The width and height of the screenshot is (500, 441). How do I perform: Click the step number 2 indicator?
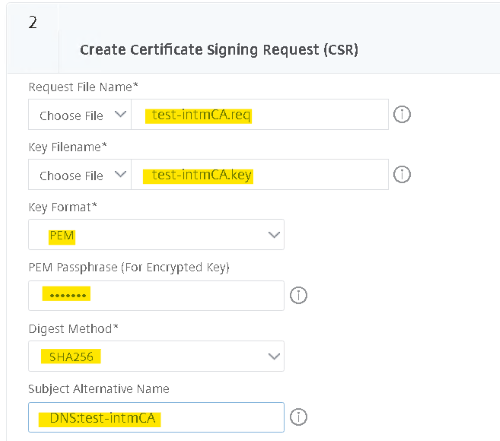tap(33, 22)
